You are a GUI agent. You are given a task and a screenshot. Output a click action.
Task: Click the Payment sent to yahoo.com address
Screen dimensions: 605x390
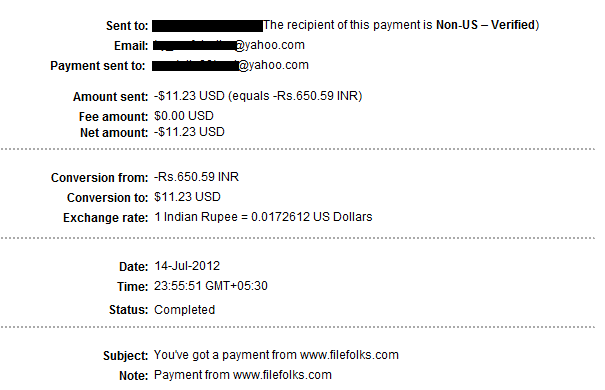pos(230,65)
